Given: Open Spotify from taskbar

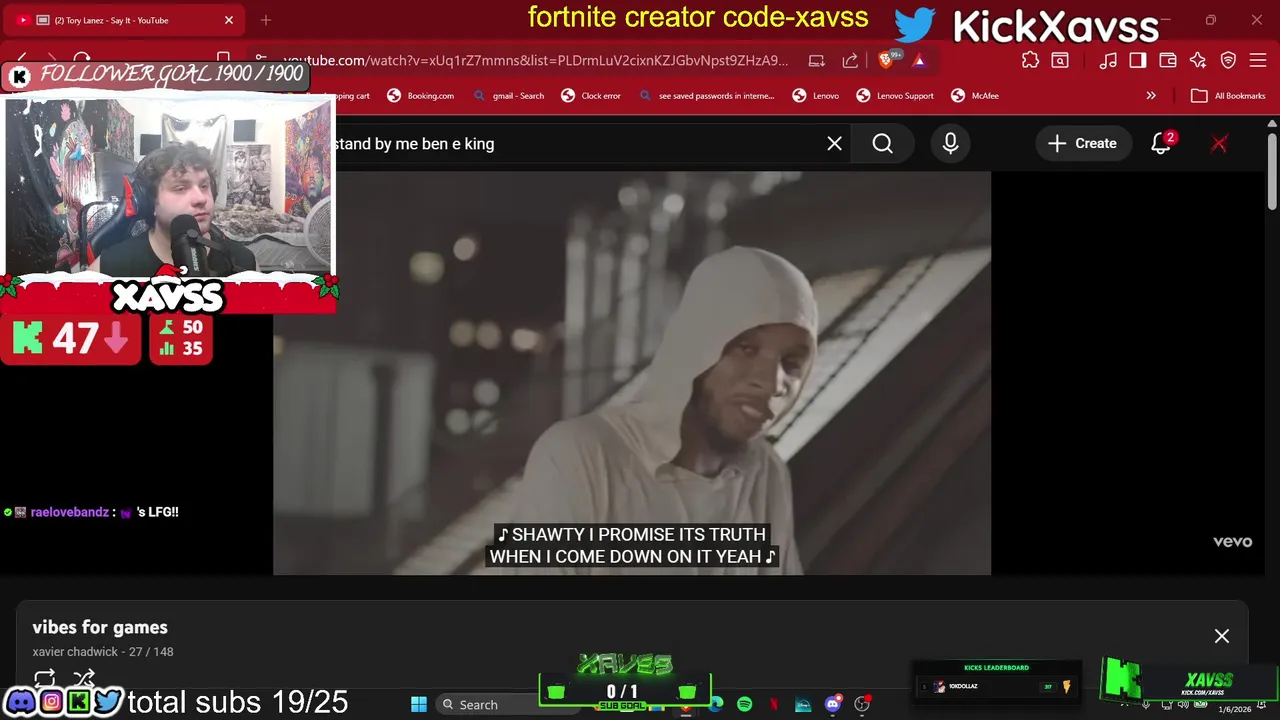Looking at the screenshot, I should [x=744, y=705].
